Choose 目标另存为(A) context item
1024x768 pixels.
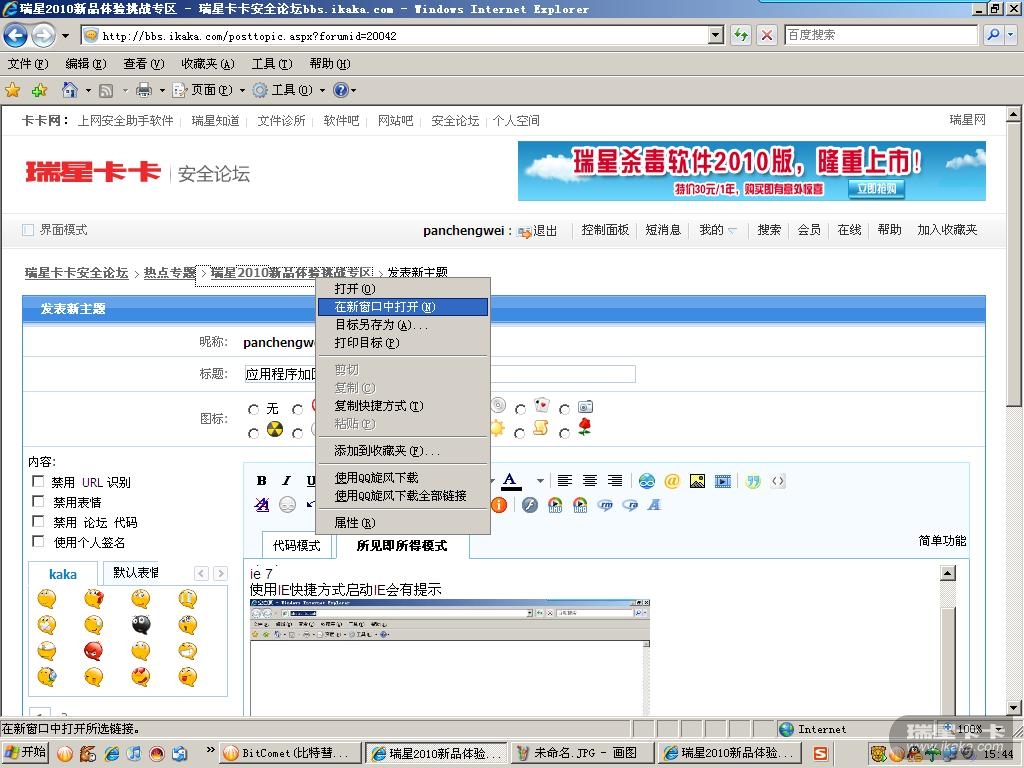pos(402,325)
